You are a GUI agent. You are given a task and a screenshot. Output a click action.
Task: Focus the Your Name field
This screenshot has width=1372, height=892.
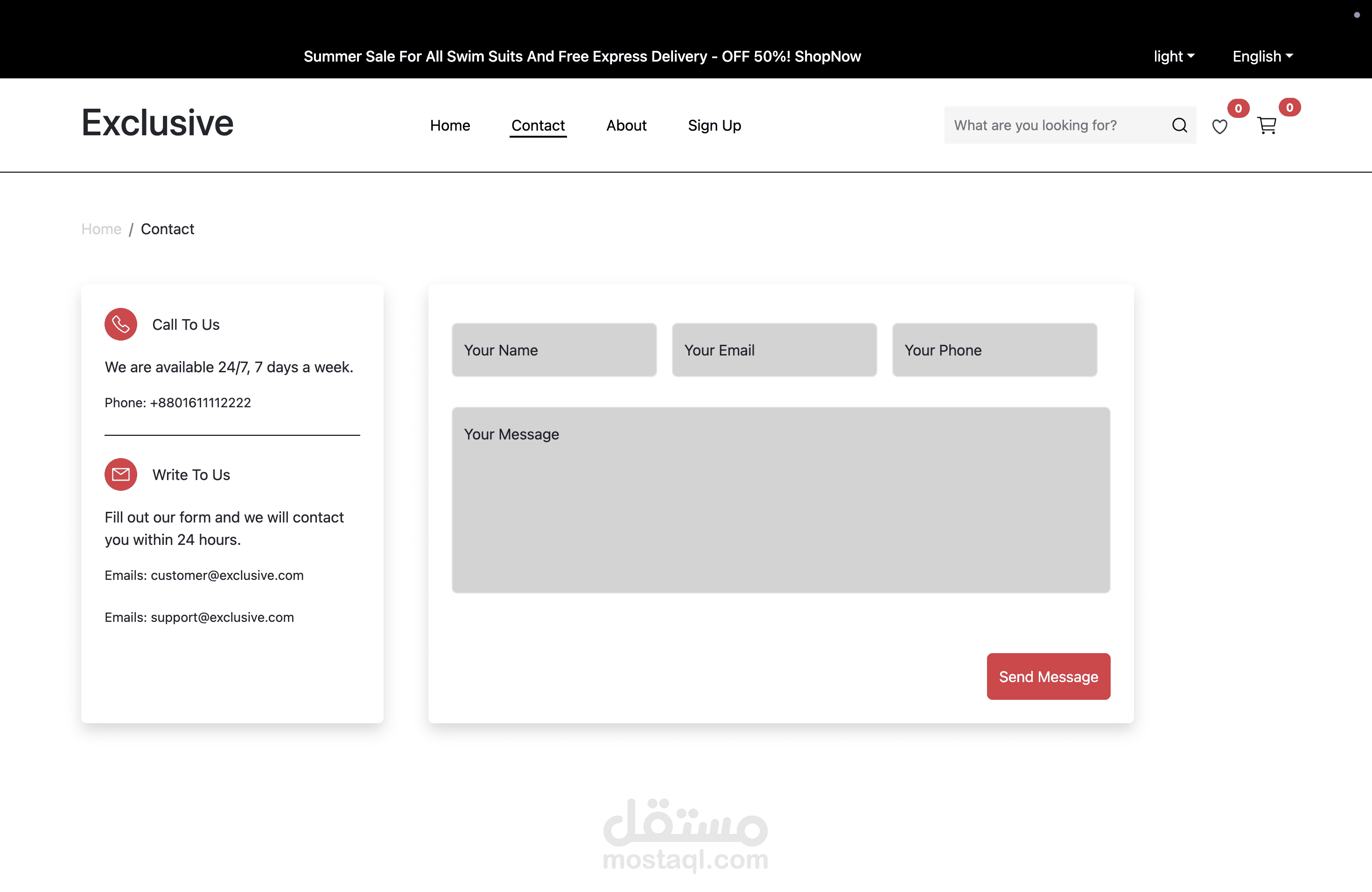(x=554, y=350)
